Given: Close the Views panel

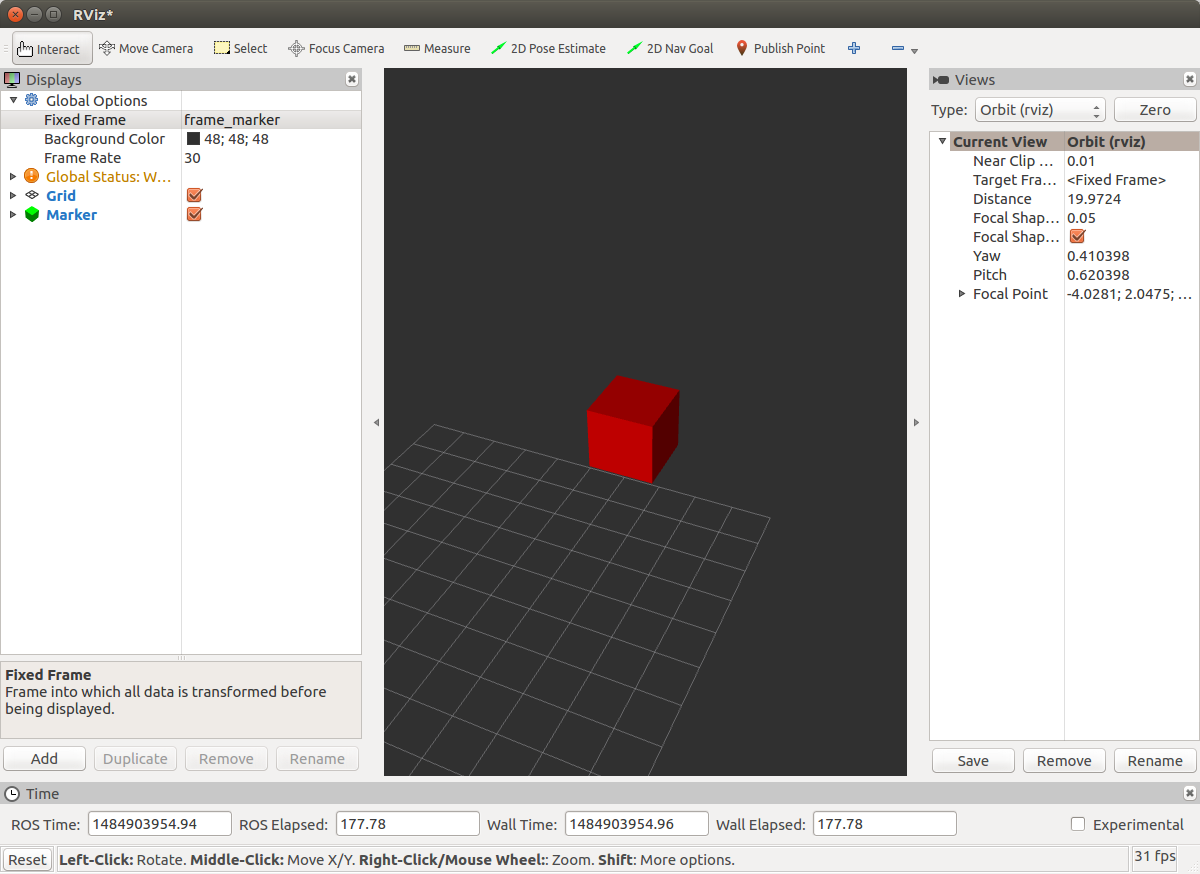Looking at the screenshot, I should point(1190,79).
